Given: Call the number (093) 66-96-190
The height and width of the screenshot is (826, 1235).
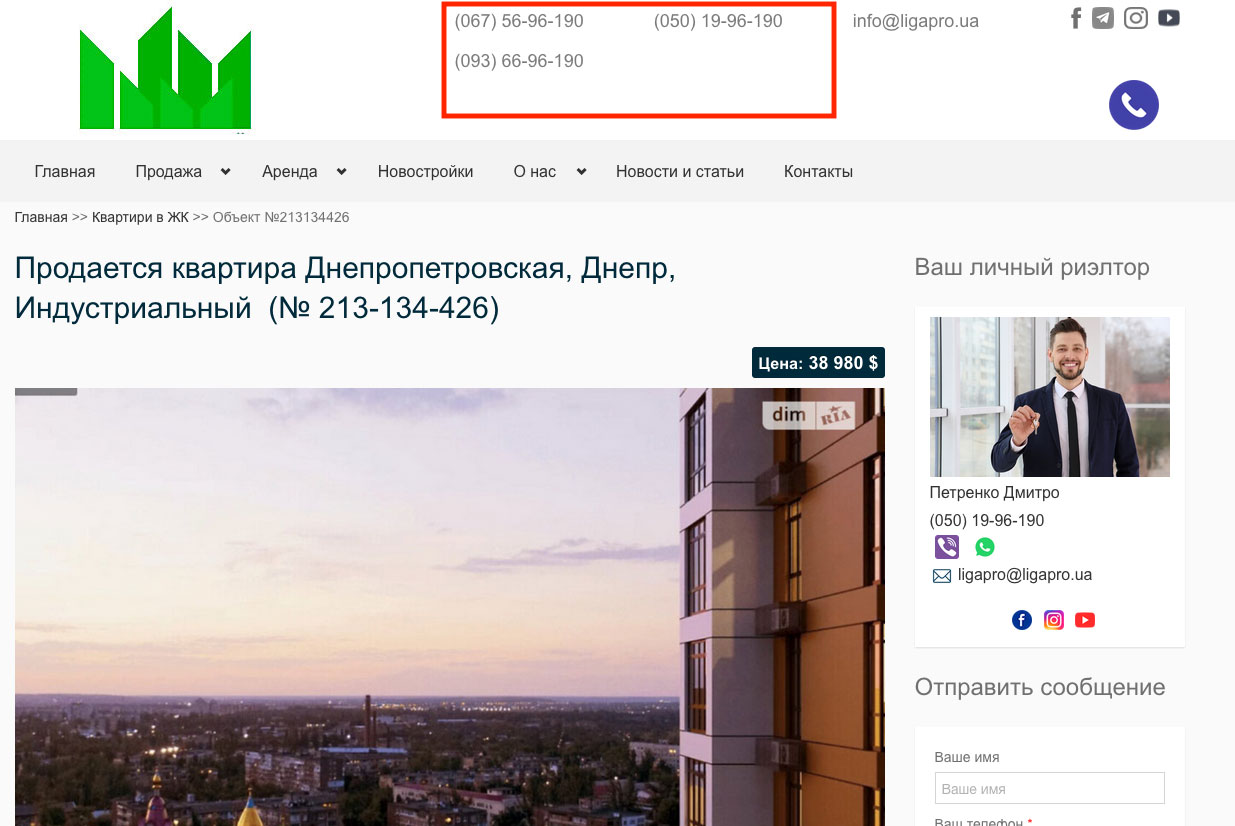Looking at the screenshot, I should (x=519, y=61).
